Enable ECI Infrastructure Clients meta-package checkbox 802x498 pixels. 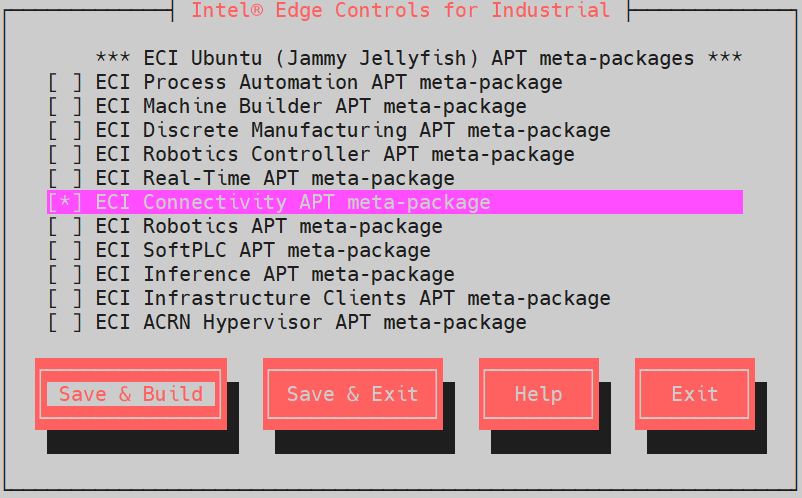pos(65,299)
